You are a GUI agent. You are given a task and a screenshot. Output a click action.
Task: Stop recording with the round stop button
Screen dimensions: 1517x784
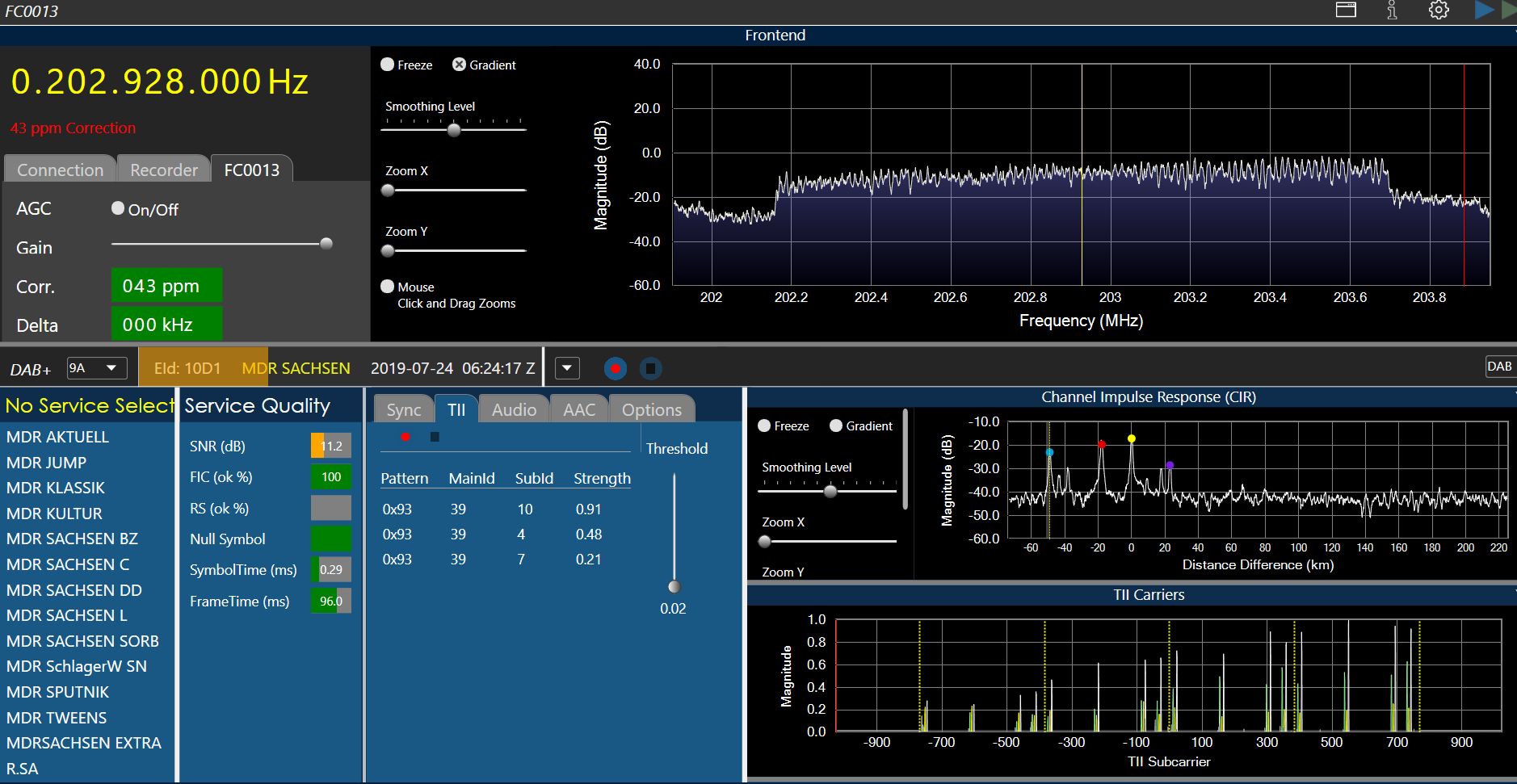coord(650,369)
